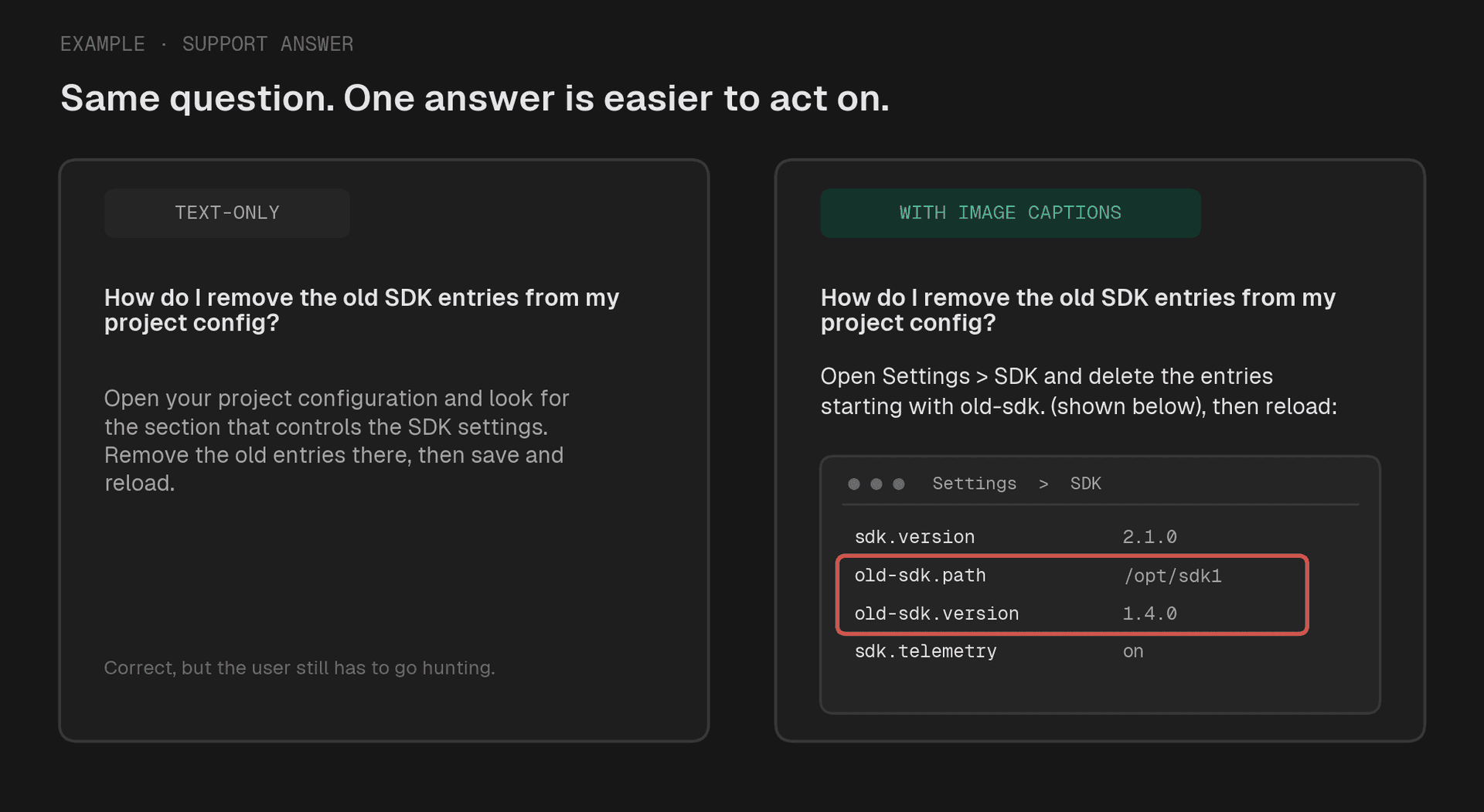Click the main slide heading text
The width and height of the screenshot is (1484, 812).
[475, 99]
